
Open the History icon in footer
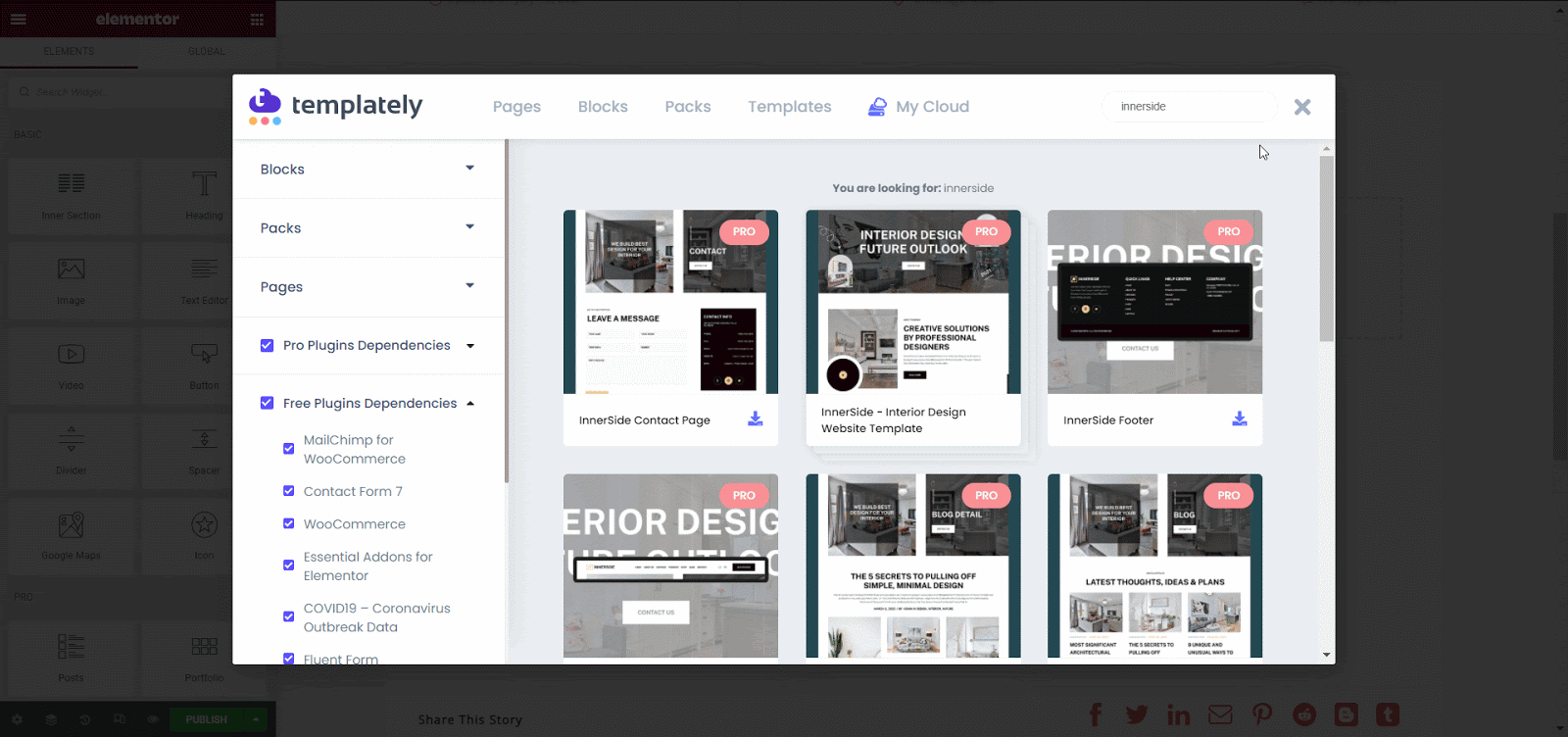click(x=85, y=719)
